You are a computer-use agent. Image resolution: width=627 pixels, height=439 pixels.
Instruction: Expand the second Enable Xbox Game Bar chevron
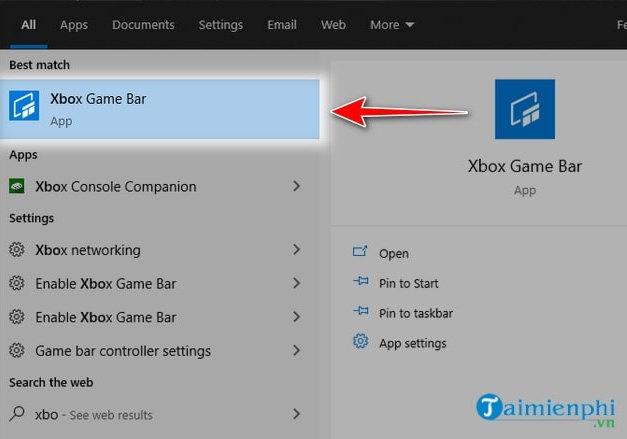coord(296,317)
